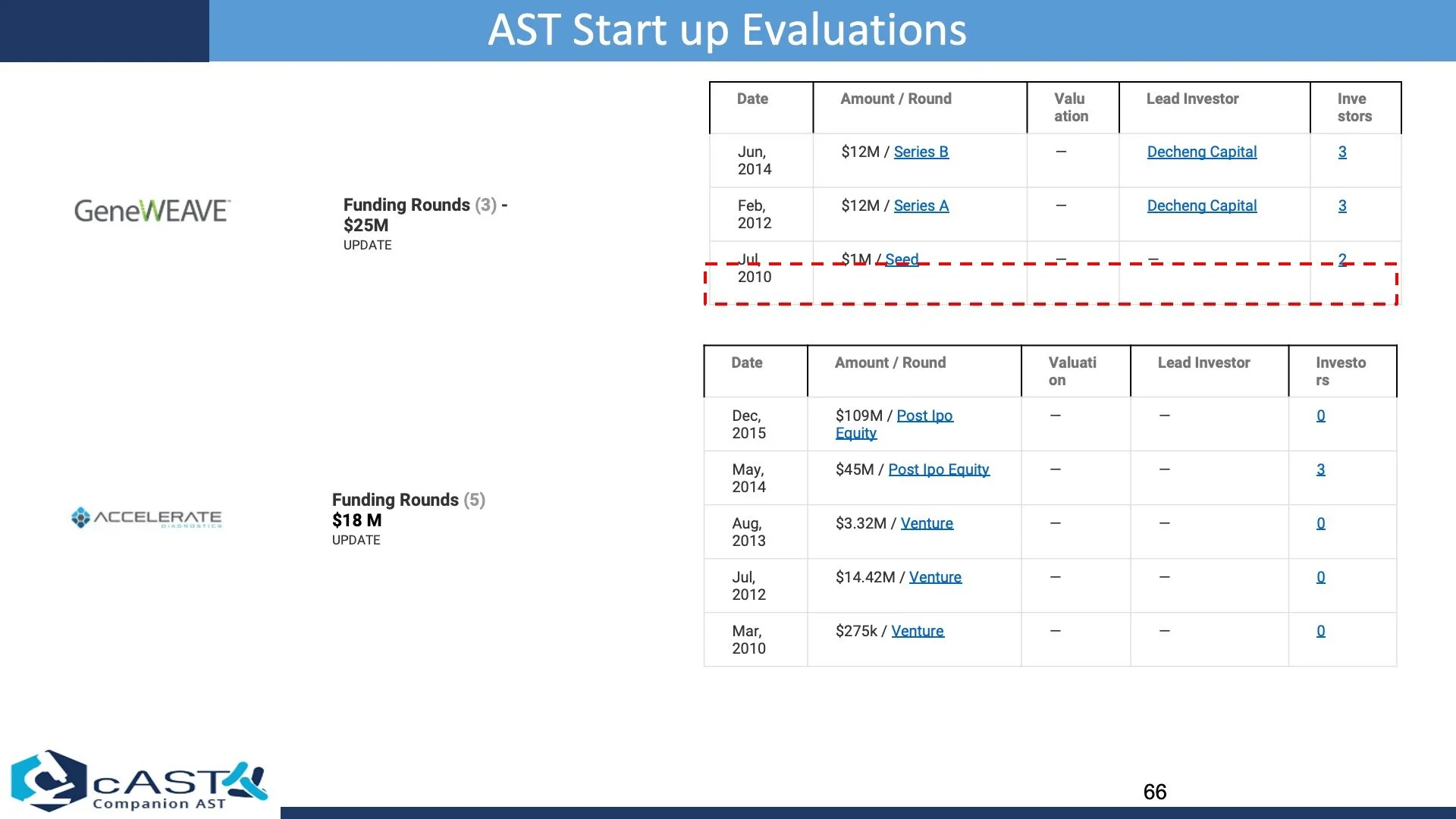Click the Accelerate Diagnostics logo

click(x=146, y=518)
